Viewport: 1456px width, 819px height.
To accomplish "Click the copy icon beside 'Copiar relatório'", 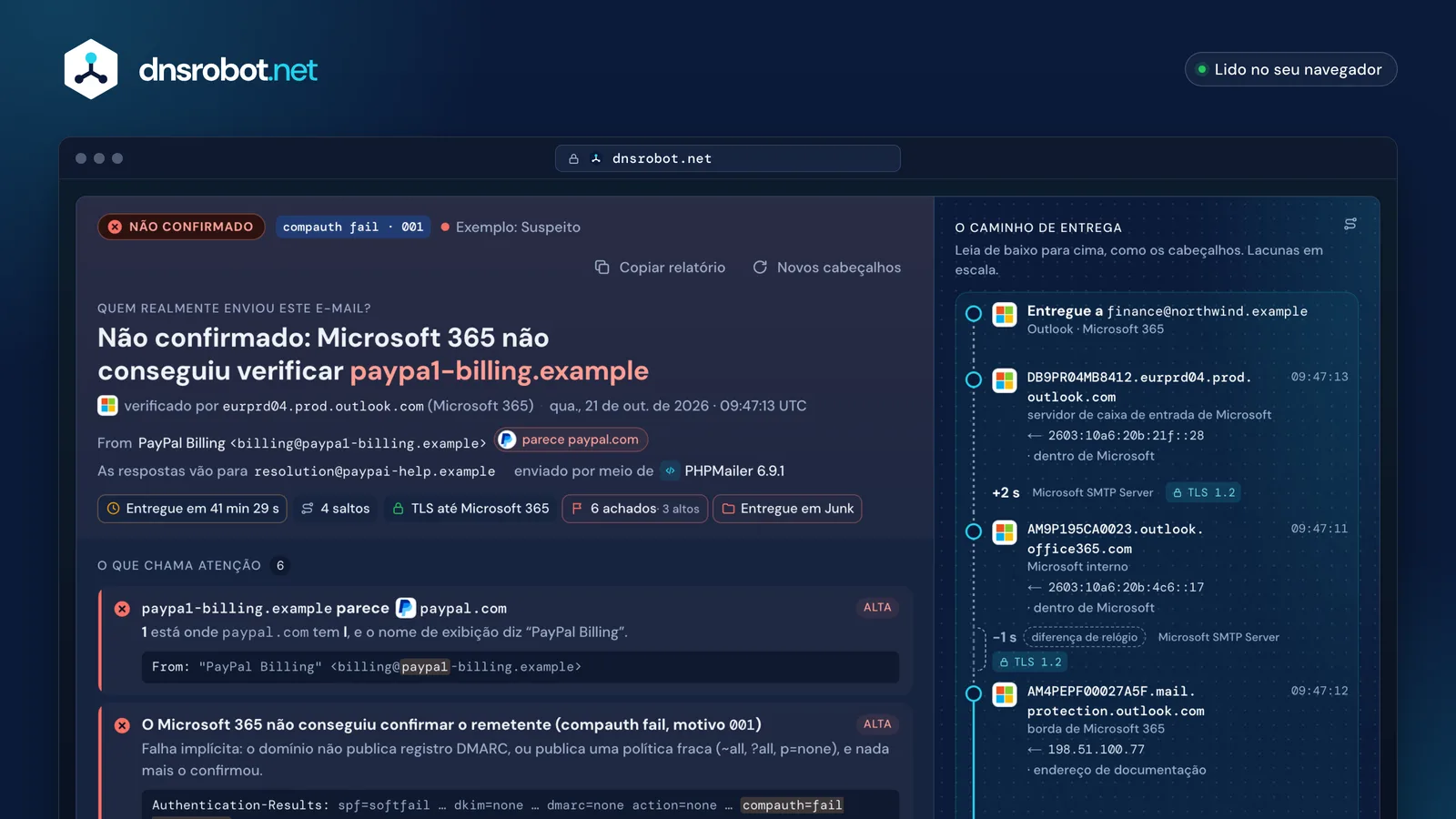I will tap(602, 267).
